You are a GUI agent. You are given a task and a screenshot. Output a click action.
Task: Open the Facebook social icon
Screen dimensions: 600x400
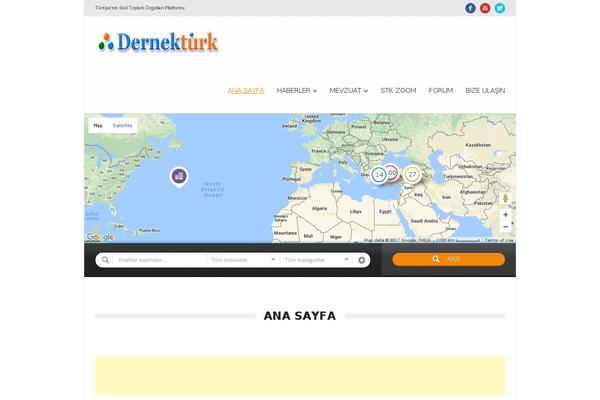click(470, 8)
